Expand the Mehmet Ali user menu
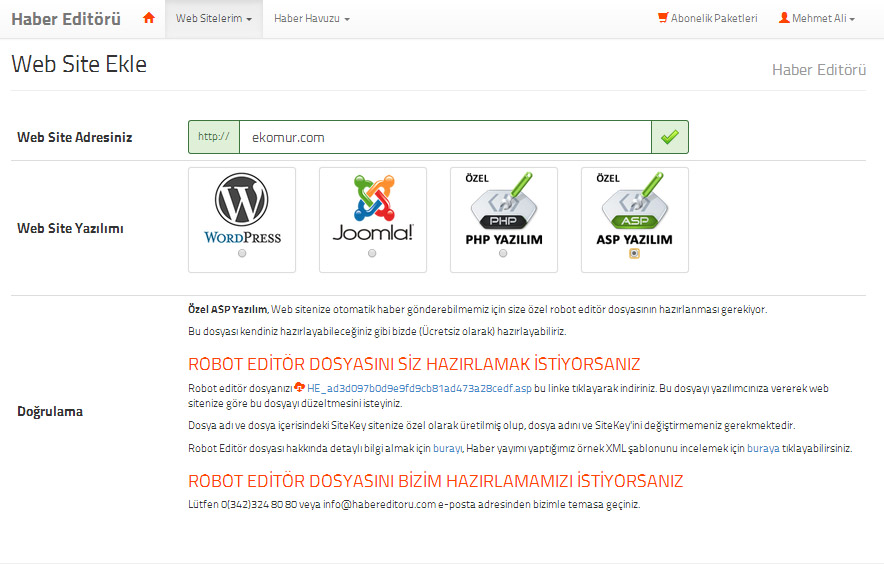884x569 pixels. (817, 19)
